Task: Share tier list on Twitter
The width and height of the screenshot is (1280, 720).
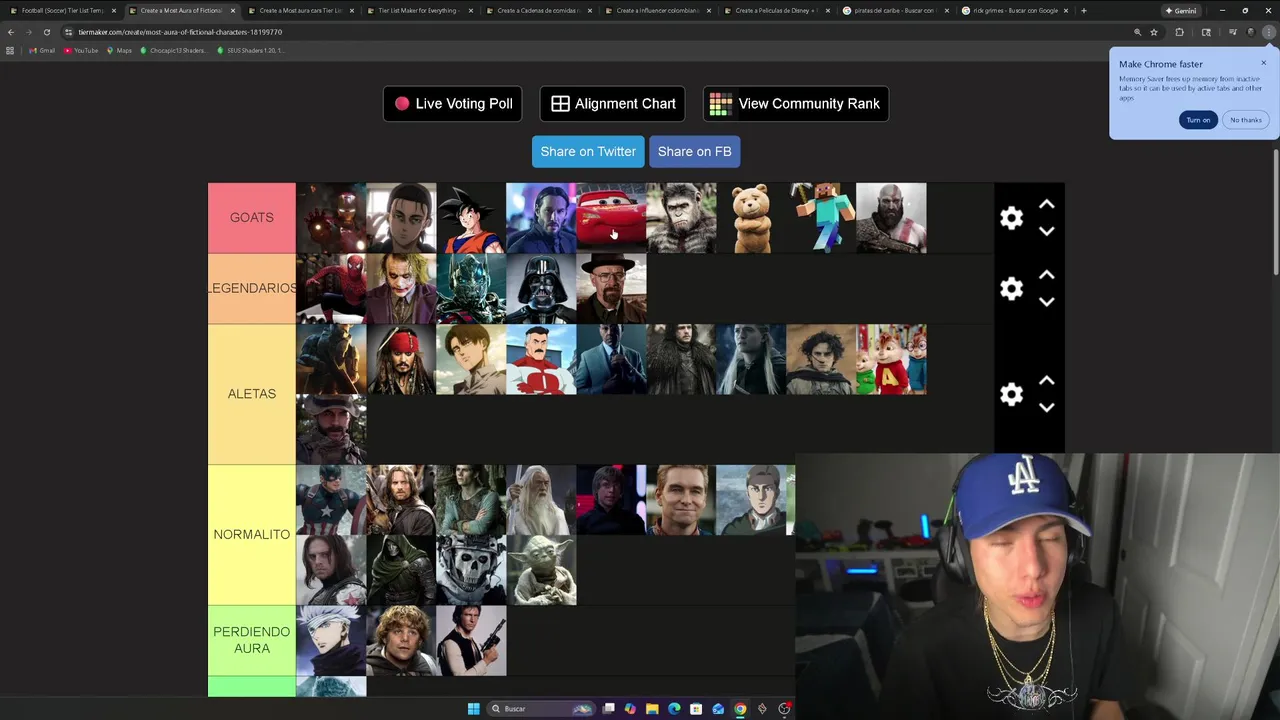Action: tap(588, 152)
